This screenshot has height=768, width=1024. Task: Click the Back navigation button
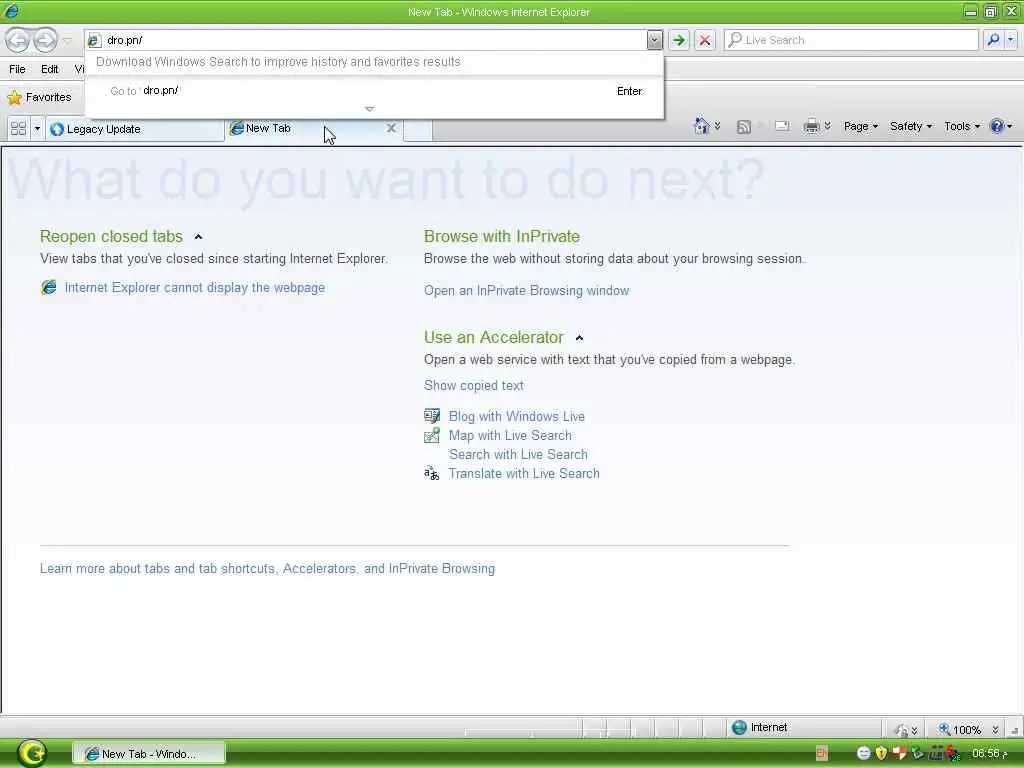(18, 40)
